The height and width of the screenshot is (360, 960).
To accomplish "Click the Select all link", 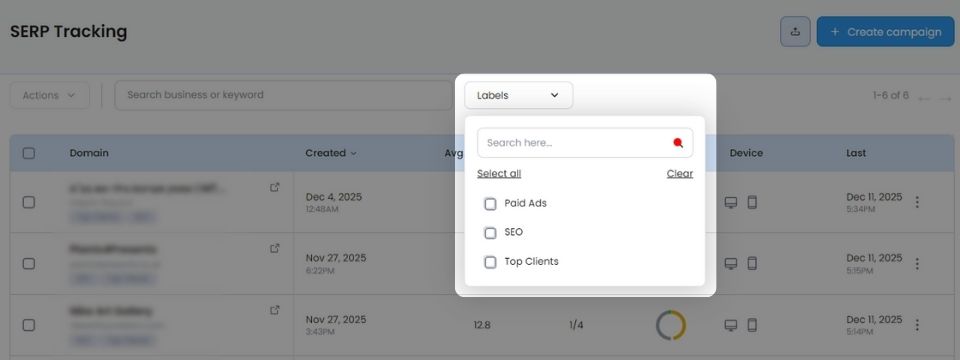I will pos(499,174).
